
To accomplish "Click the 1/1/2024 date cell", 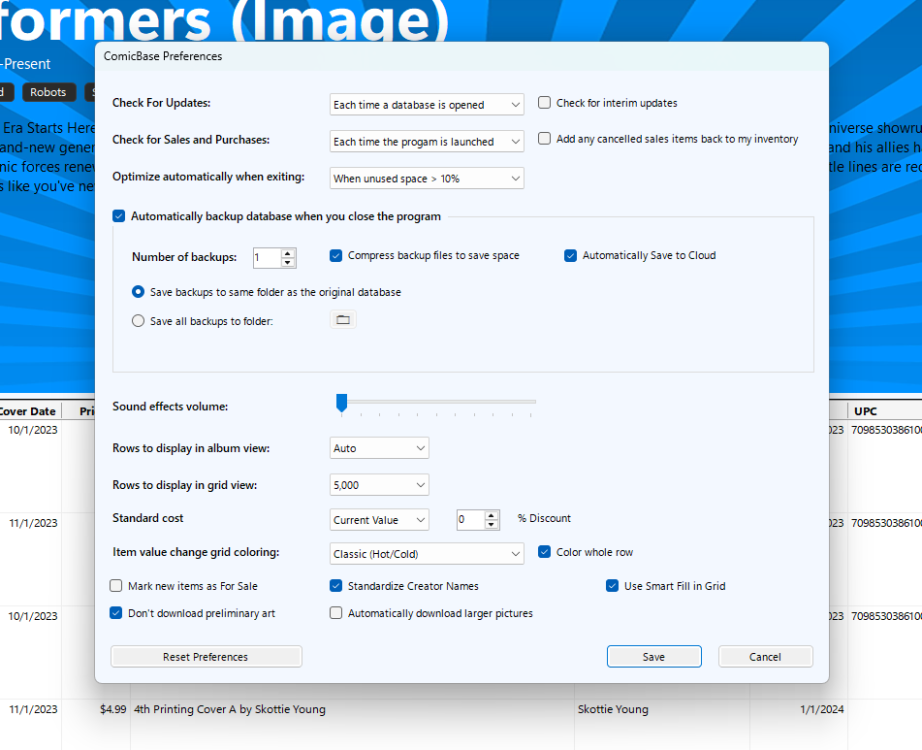I will (821, 709).
